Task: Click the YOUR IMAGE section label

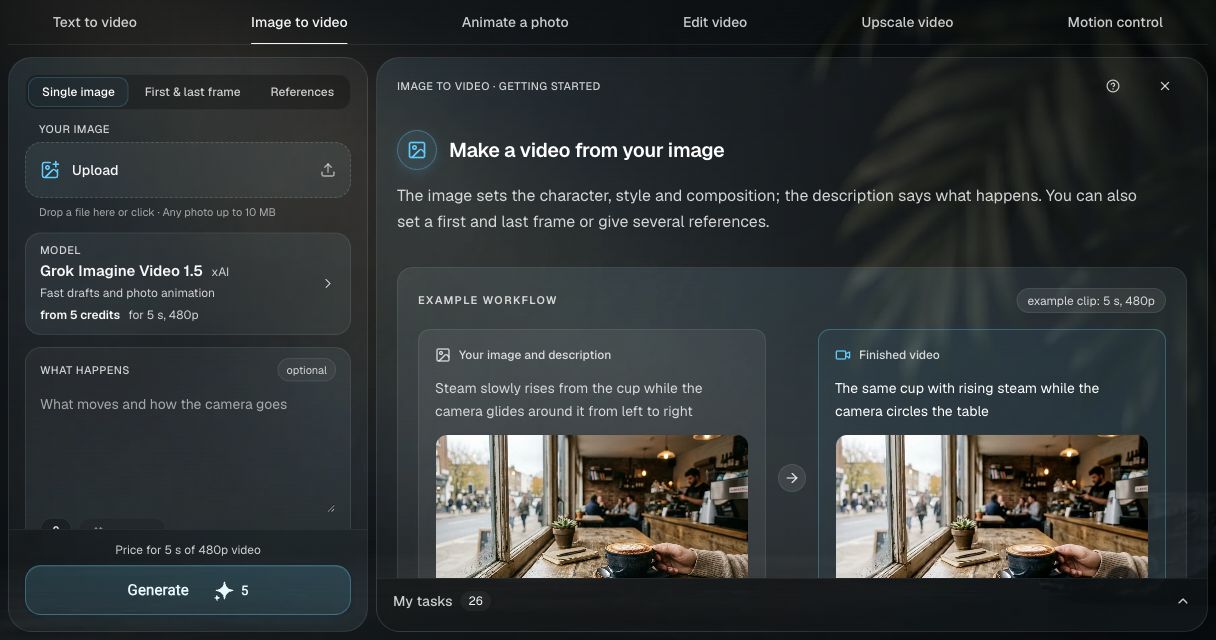Action: pyautogui.click(x=74, y=129)
